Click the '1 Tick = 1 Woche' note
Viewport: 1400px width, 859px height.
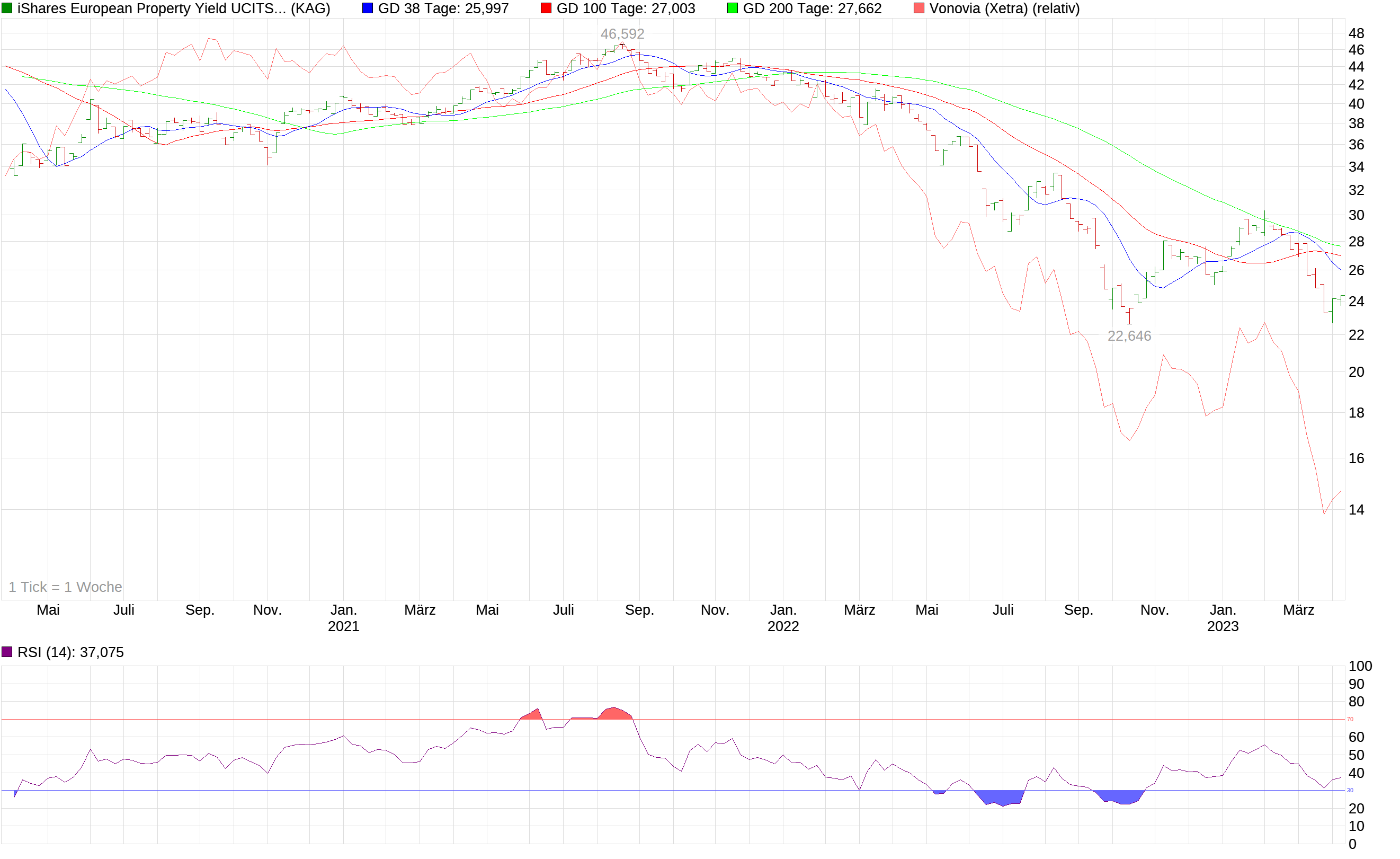tap(65, 587)
